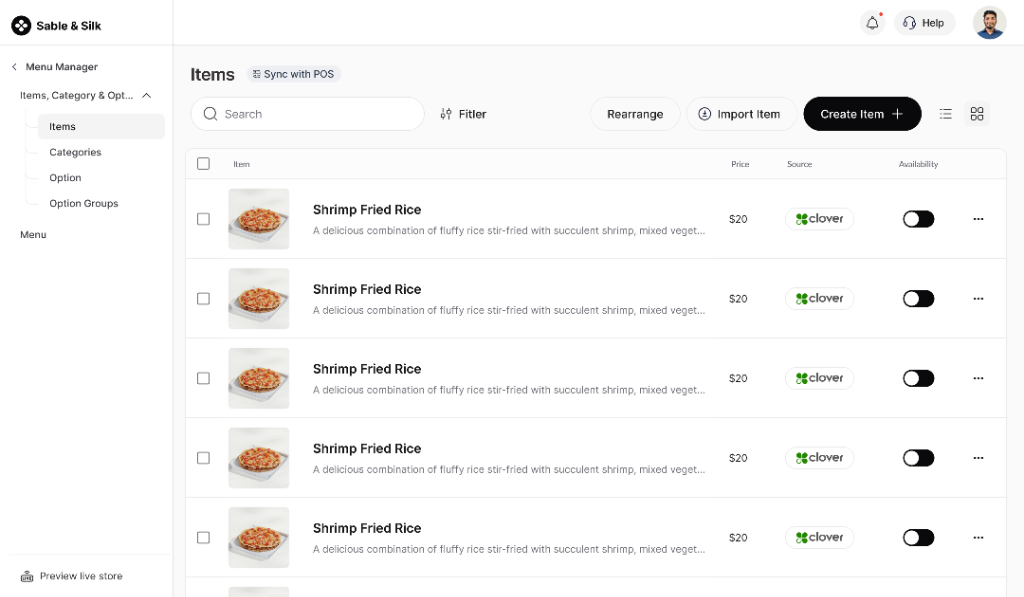This screenshot has height=597, width=1024.
Task: Open more options for fifth Shrimp Fried Rice
Action: tap(978, 538)
